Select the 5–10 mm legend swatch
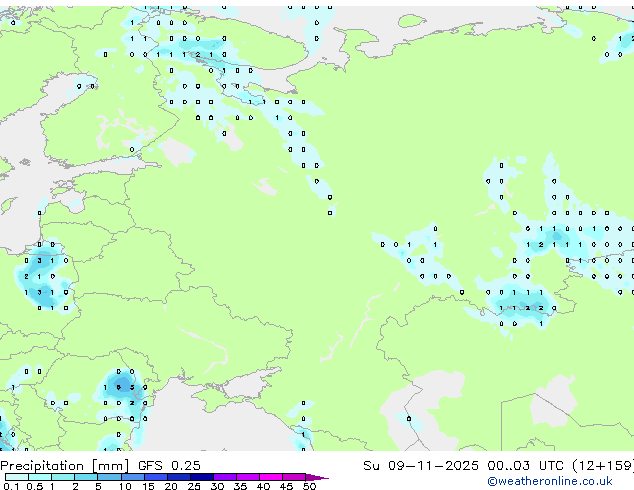The image size is (634, 490). tap(109, 477)
